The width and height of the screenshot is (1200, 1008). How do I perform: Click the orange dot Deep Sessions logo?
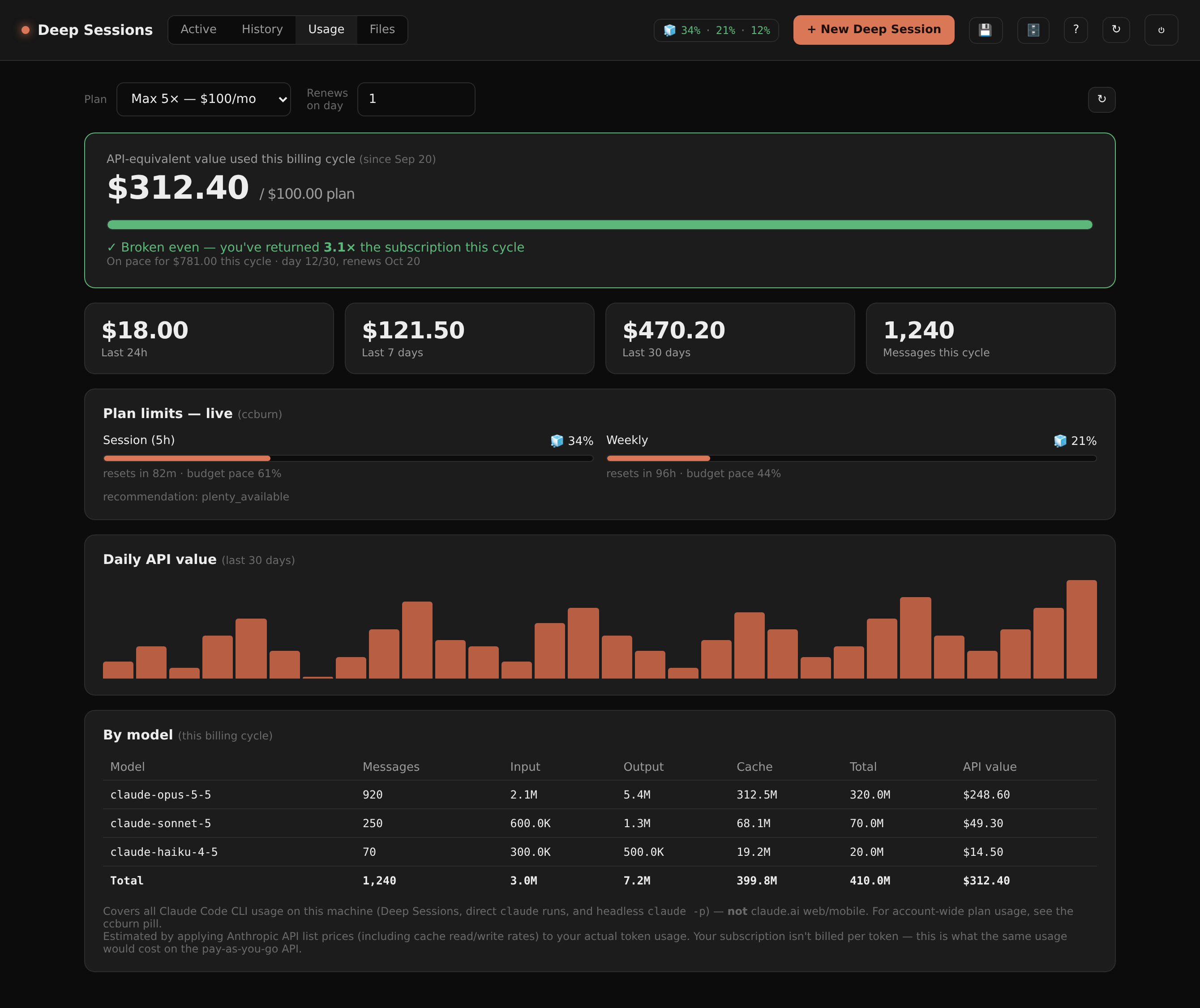point(26,30)
